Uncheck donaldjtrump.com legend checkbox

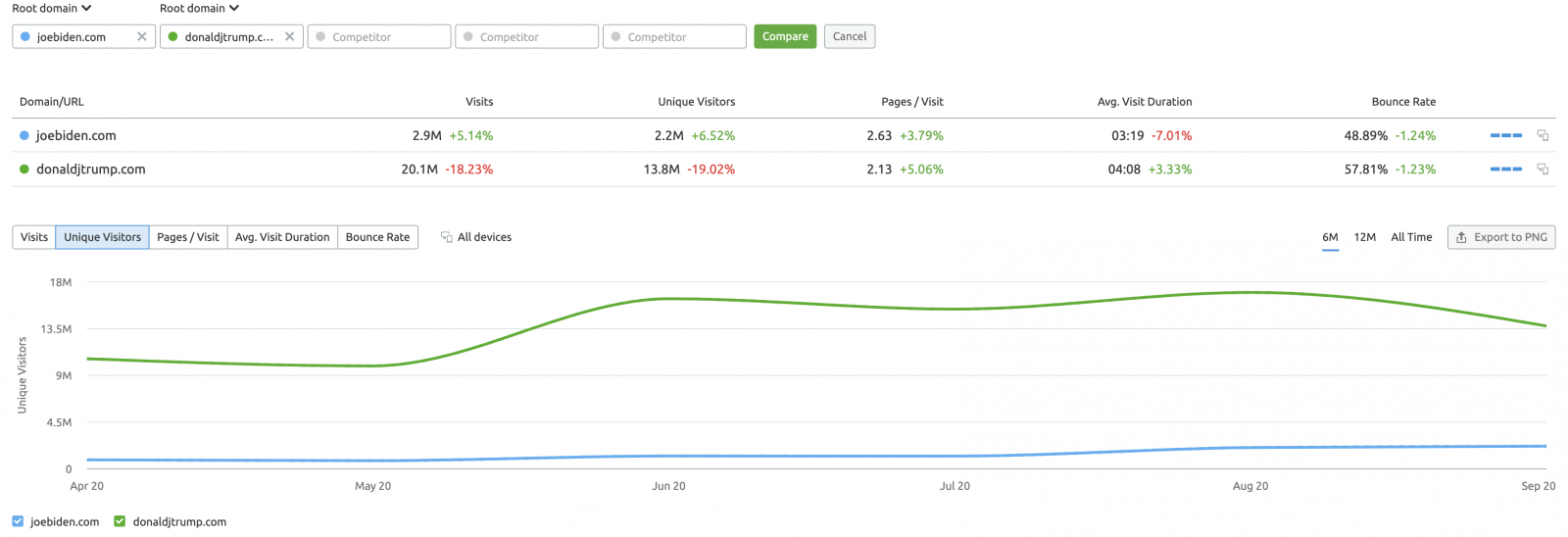pos(120,521)
